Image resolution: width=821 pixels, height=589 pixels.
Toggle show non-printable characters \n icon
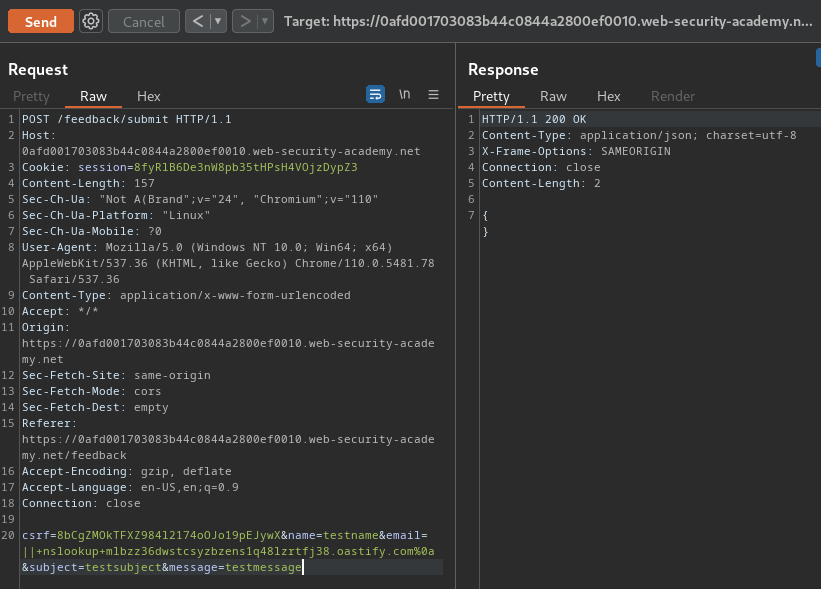[x=404, y=94]
